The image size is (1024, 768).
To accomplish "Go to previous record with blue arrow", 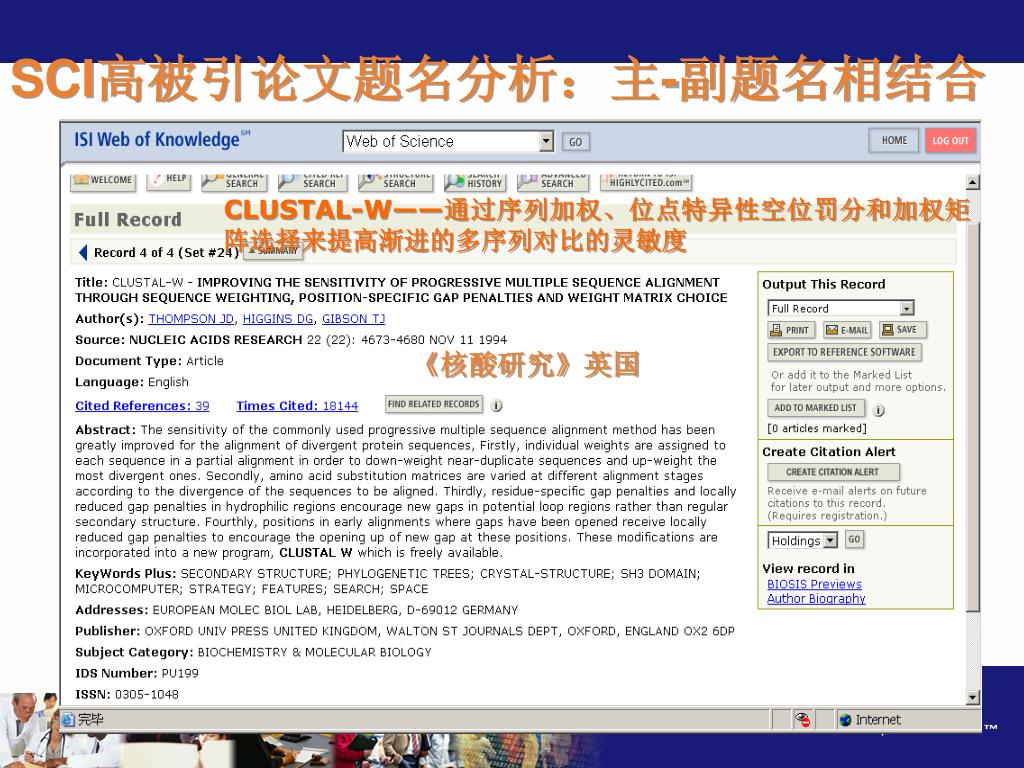I will click(x=83, y=252).
